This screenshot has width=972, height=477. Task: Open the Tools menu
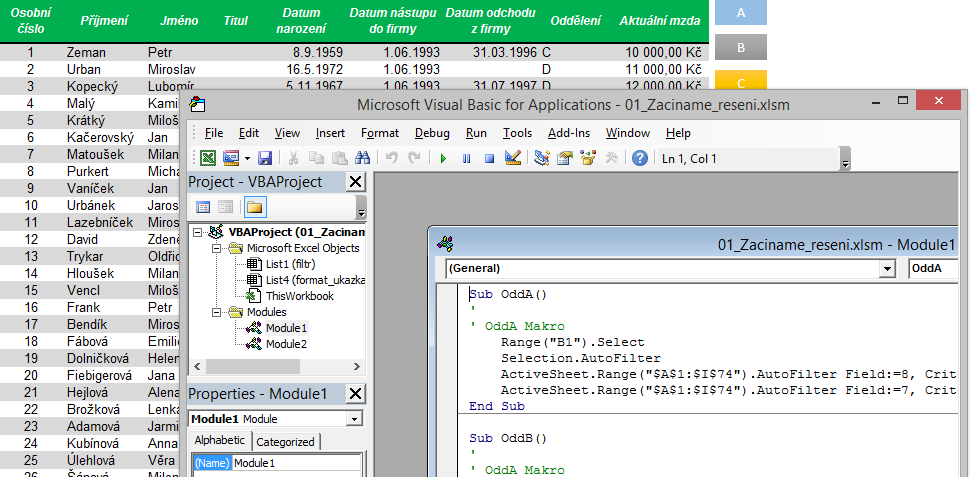(x=518, y=133)
